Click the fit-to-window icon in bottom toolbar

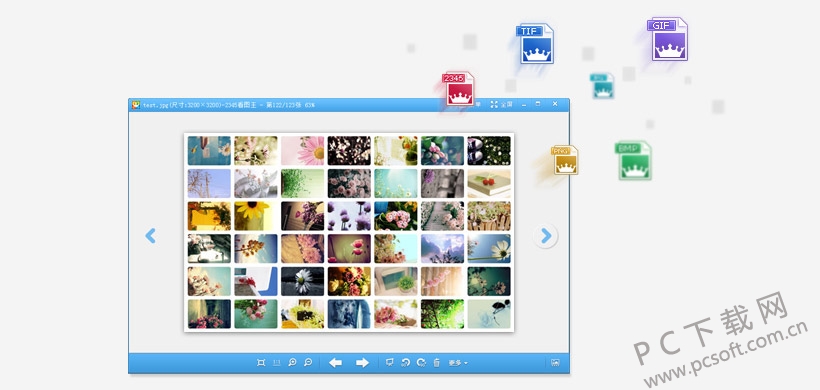click(x=261, y=362)
